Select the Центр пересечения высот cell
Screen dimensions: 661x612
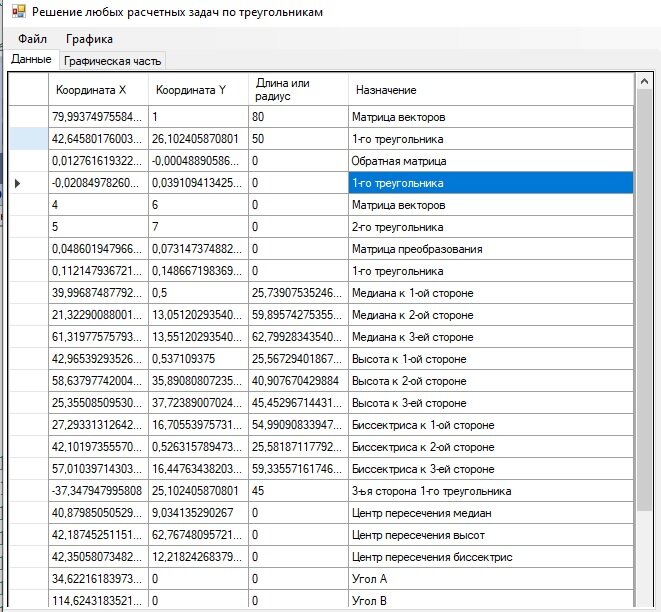[x=491, y=535]
